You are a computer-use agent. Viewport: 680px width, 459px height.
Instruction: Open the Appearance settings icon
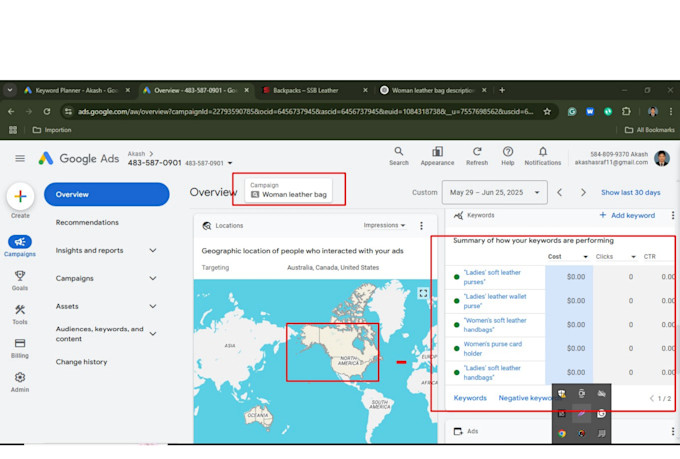pos(437,156)
